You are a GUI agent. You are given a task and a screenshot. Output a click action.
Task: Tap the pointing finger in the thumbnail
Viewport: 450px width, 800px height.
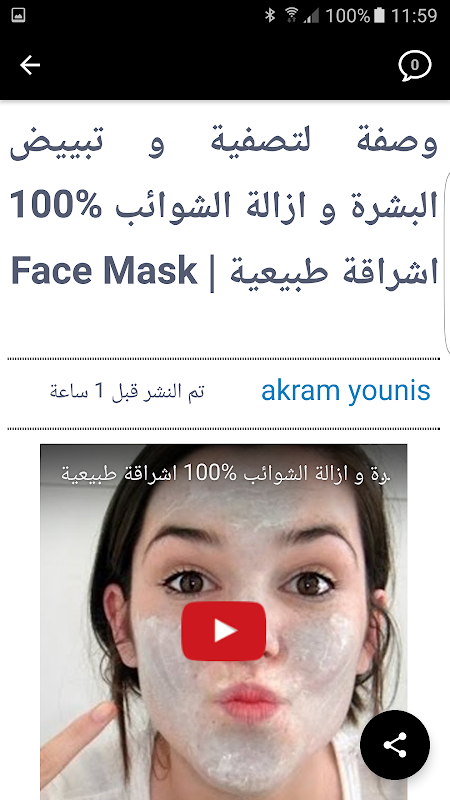(x=77, y=735)
